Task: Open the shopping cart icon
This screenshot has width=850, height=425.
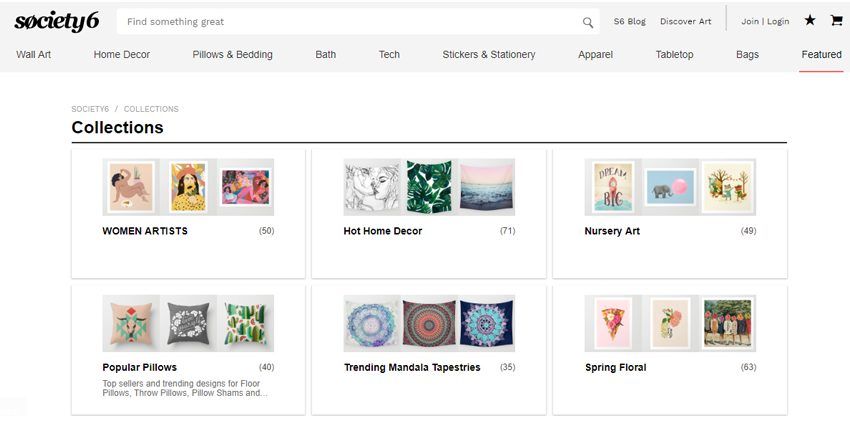Action: [836, 20]
